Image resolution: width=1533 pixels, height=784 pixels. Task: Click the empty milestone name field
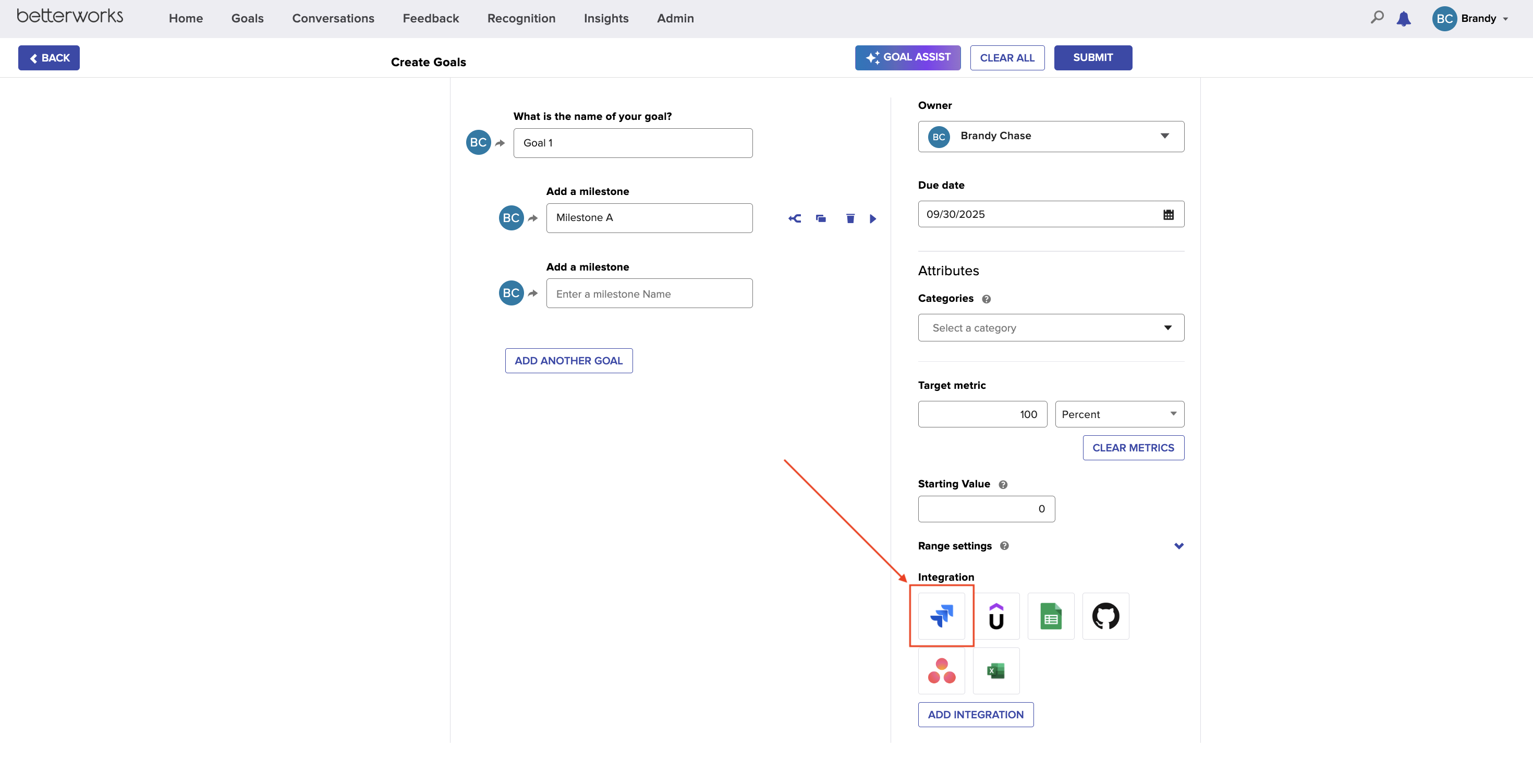pos(649,294)
